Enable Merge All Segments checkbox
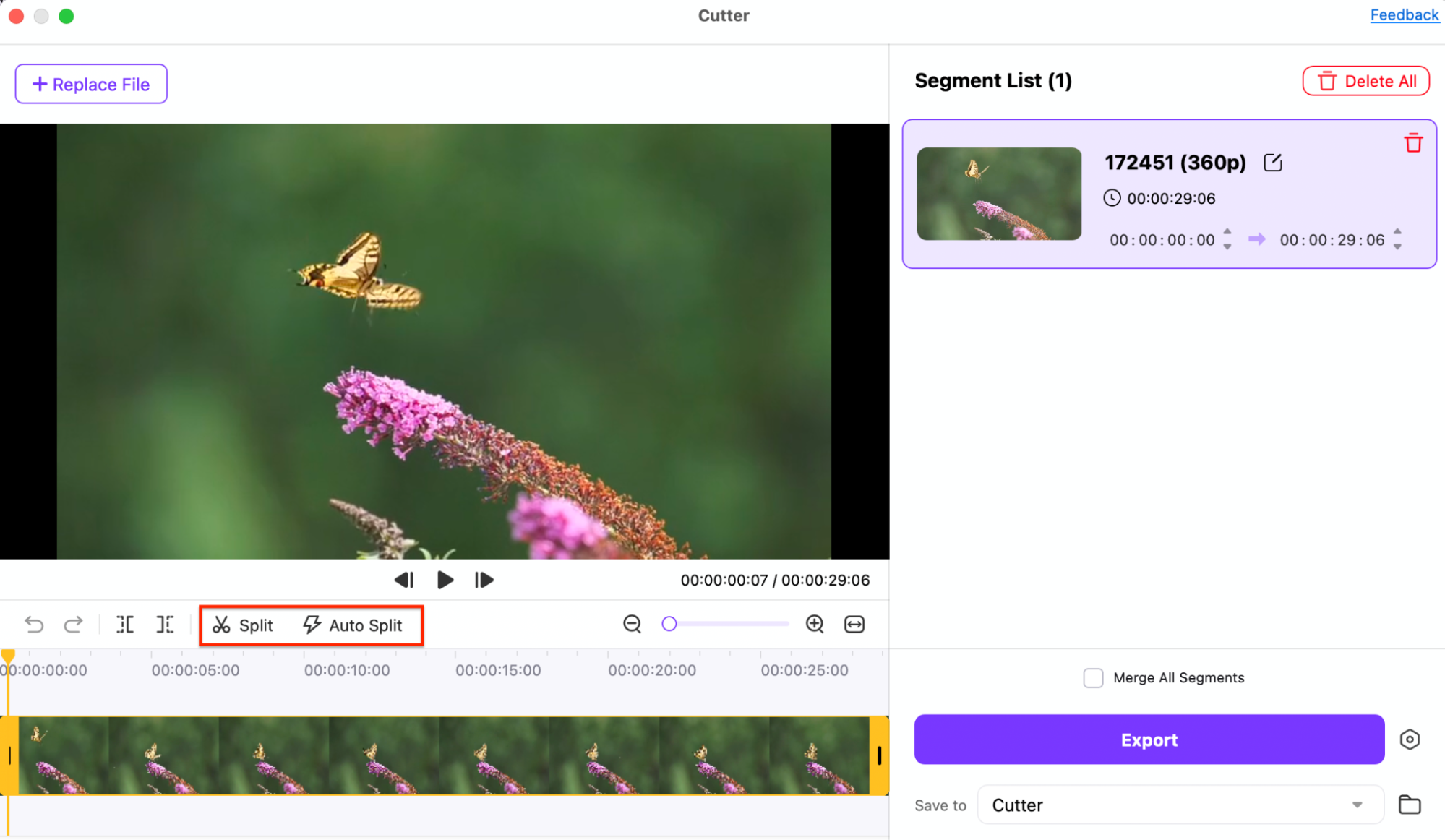Image resolution: width=1445 pixels, height=840 pixels. coord(1093,678)
